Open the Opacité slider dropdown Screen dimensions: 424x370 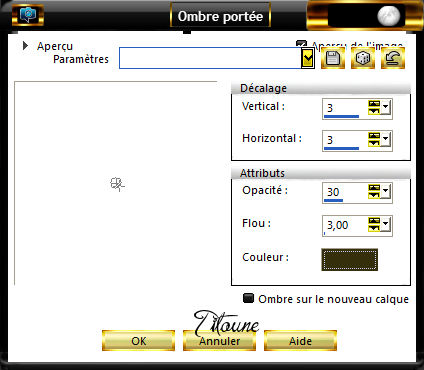pyautogui.click(x=386, y=191)
